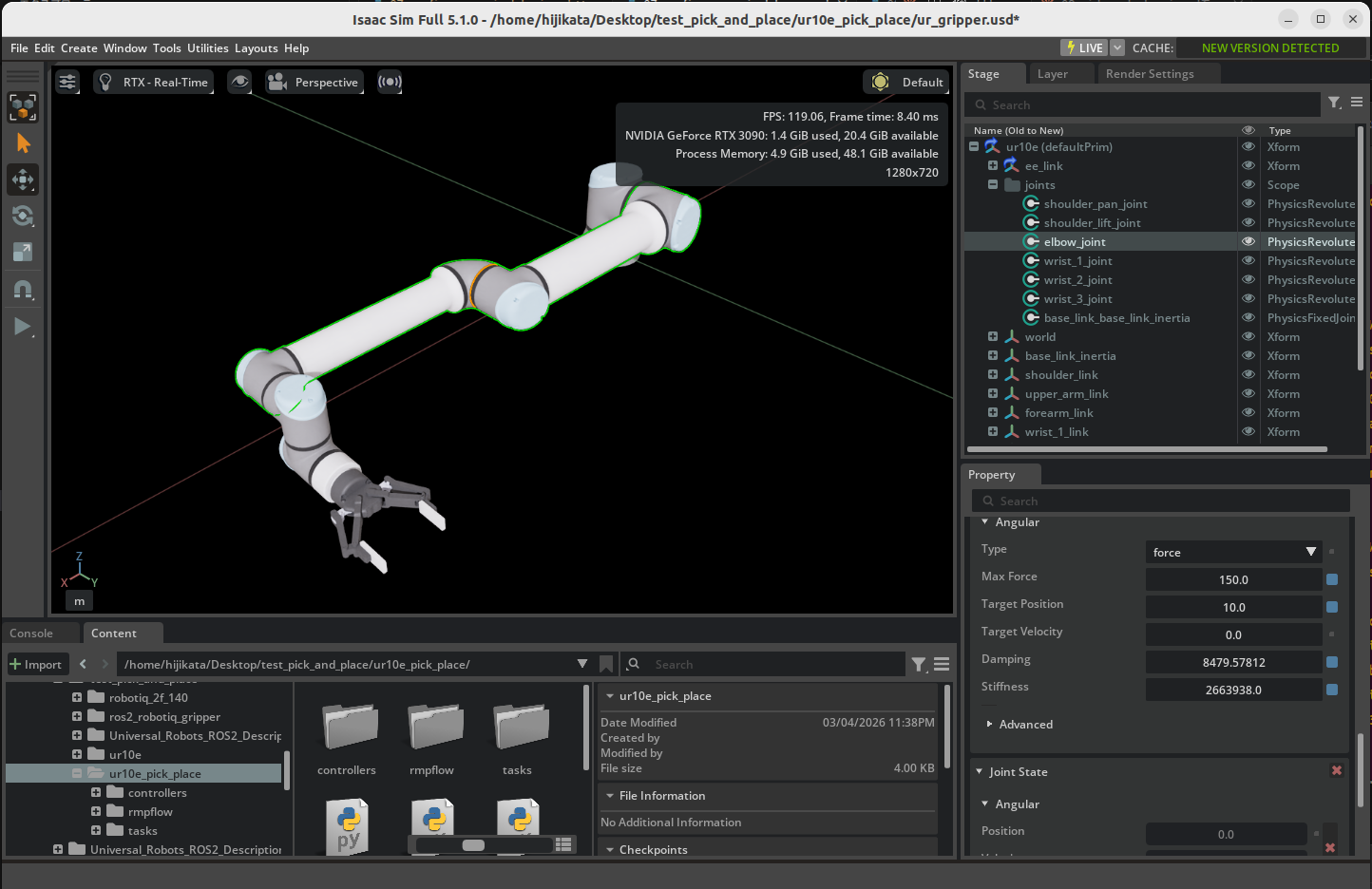Image resolution: width=1372 pixels, height=889 pixels.
Task: Hide the elbow_joint prim with eye icon
Action: [1248, 241]
